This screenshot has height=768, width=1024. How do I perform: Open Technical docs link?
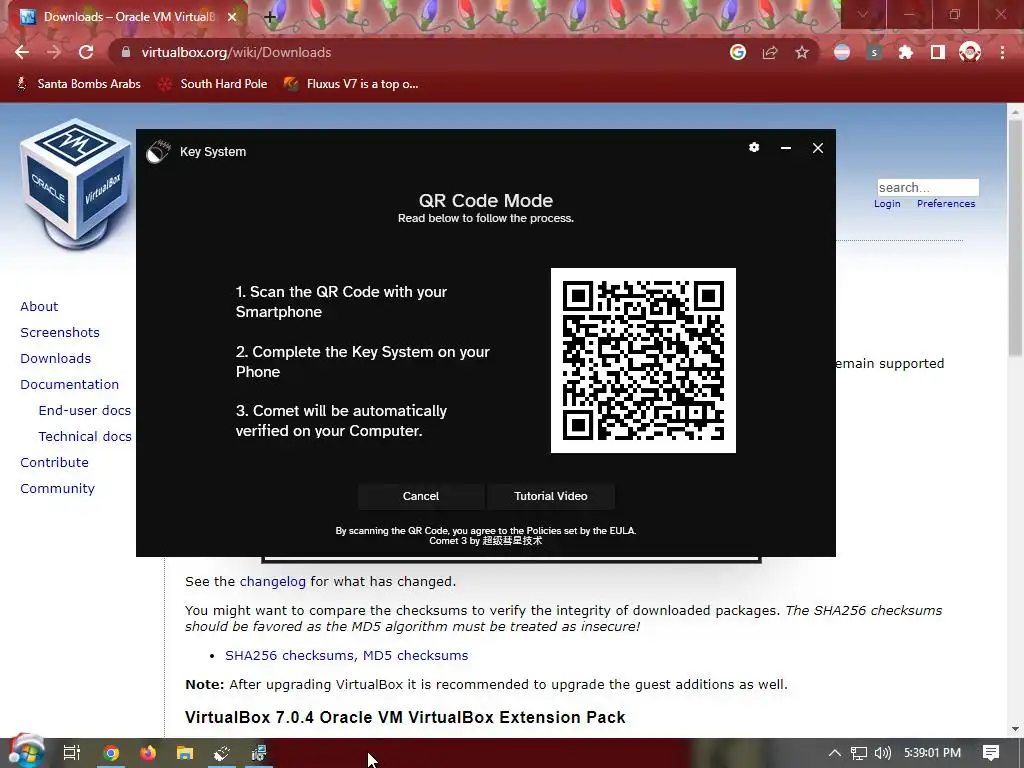(x=85, y=437)
